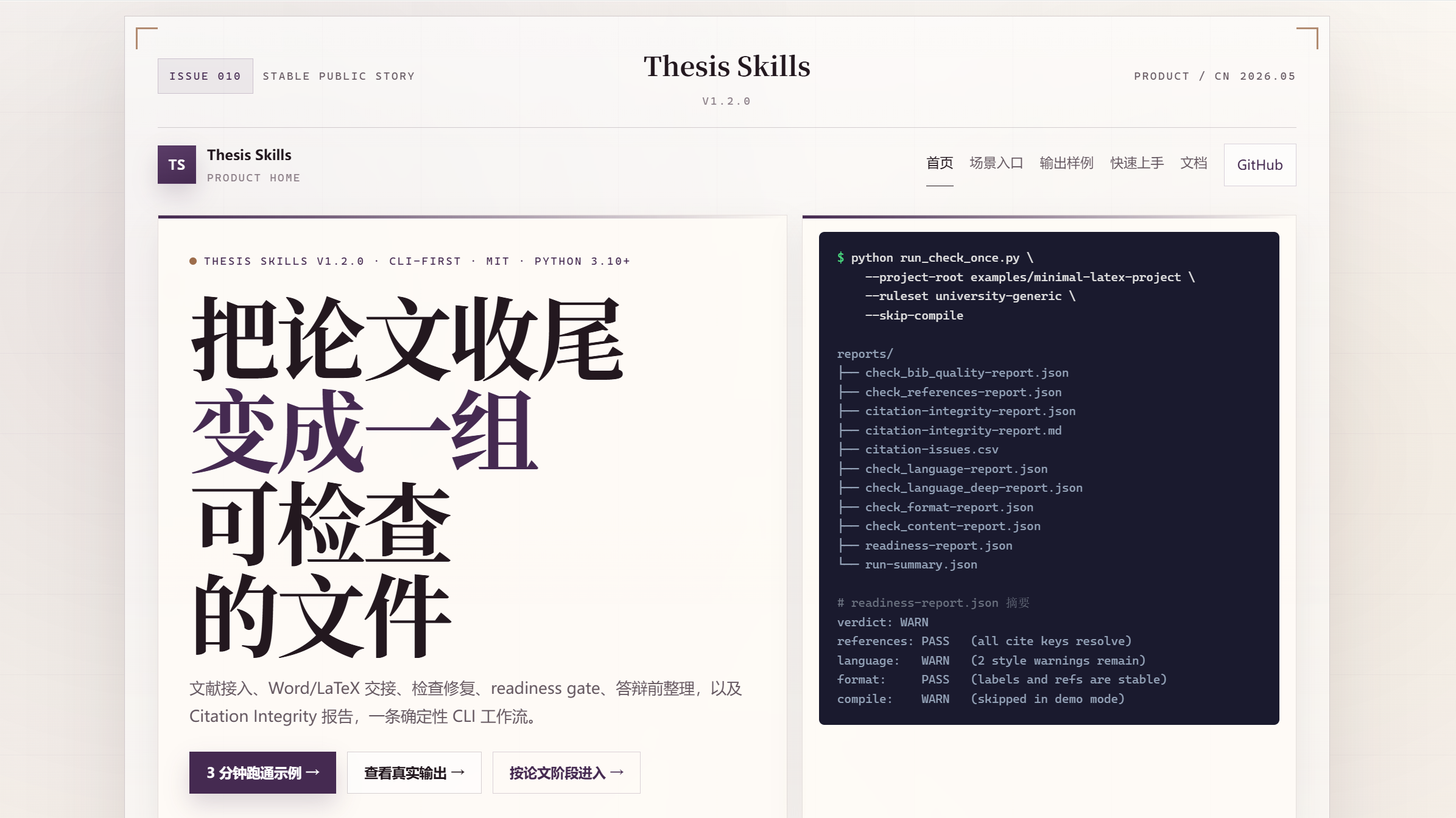Click the references: PASS line
The height and width of the screenshot is (818, 1456).
tap(984, 641)
